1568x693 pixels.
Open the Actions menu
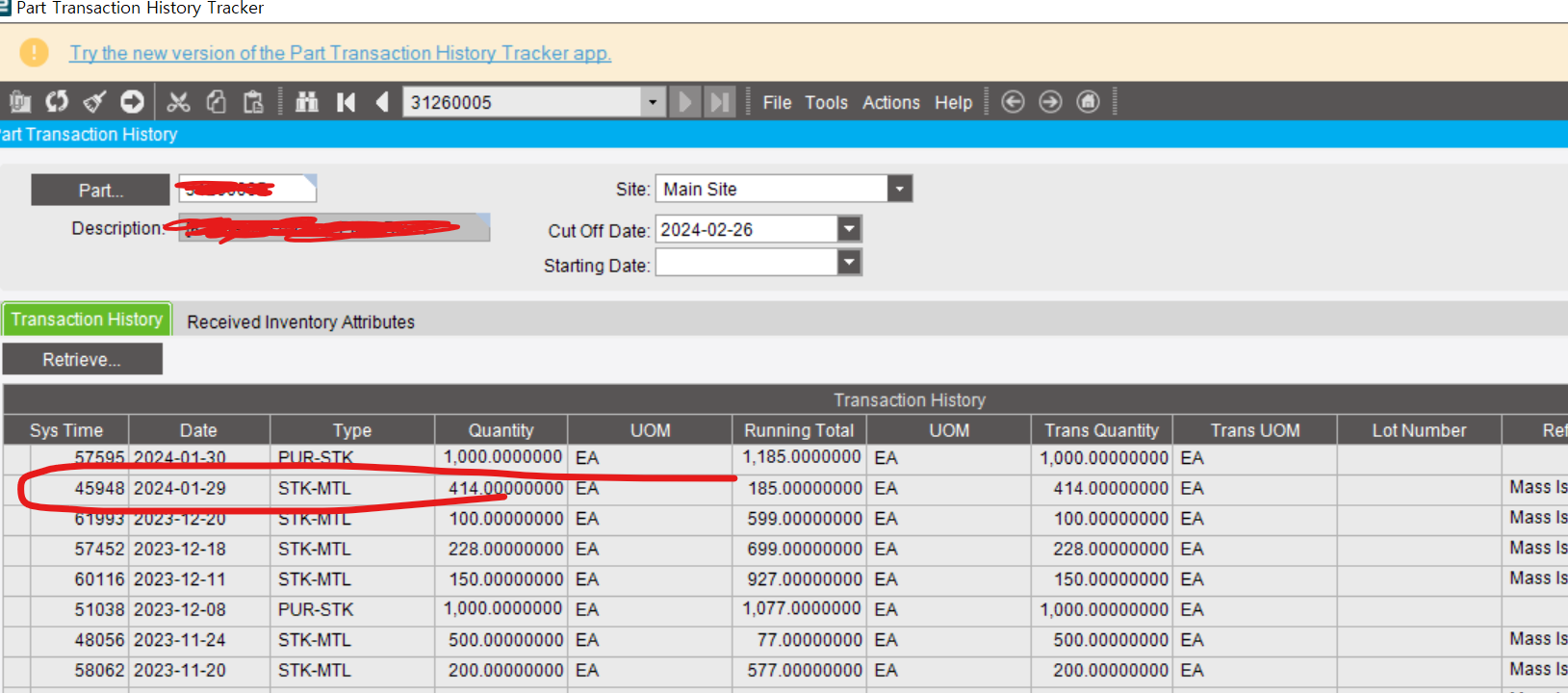[x=890, y=102]
